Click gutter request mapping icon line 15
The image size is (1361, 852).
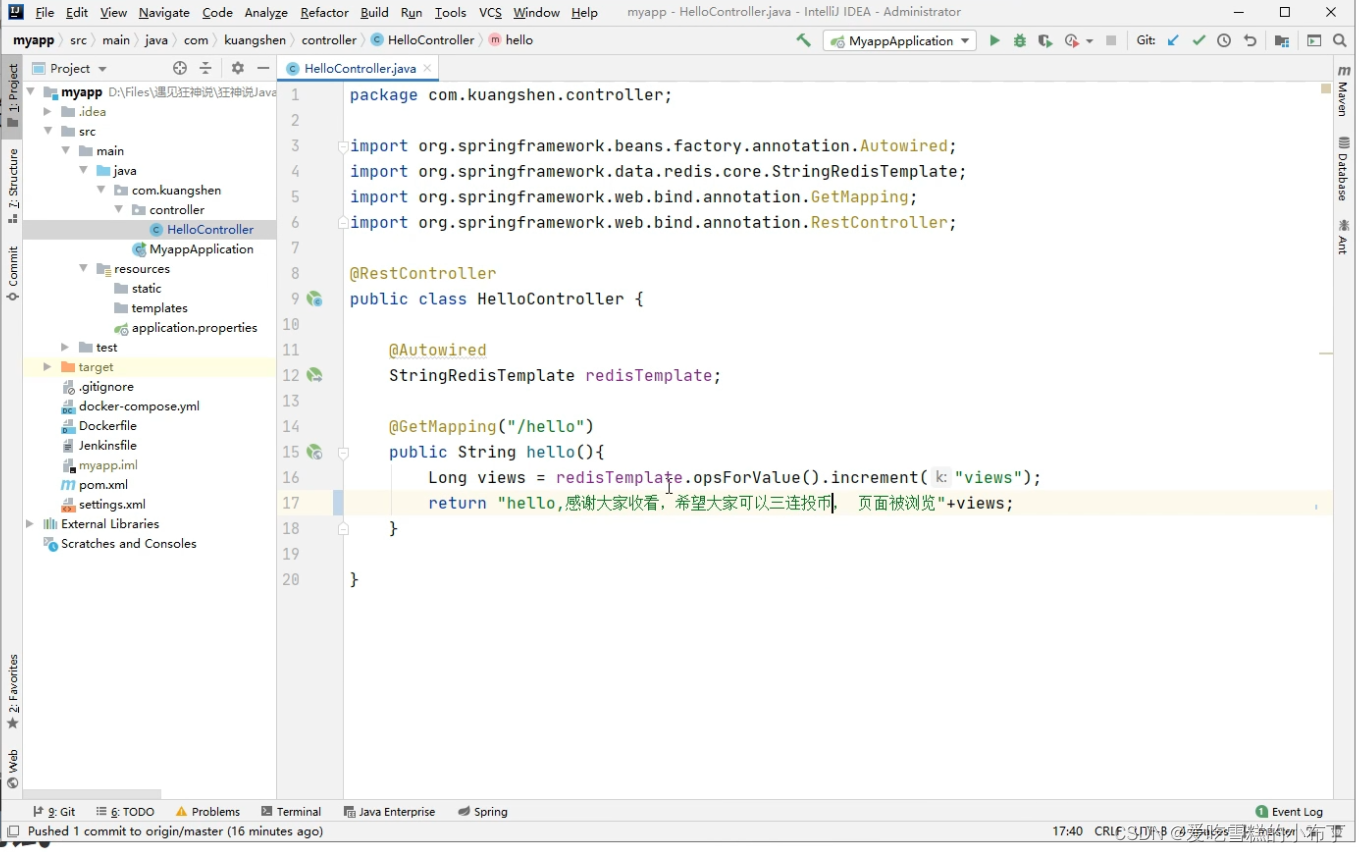tap(314, 452)
